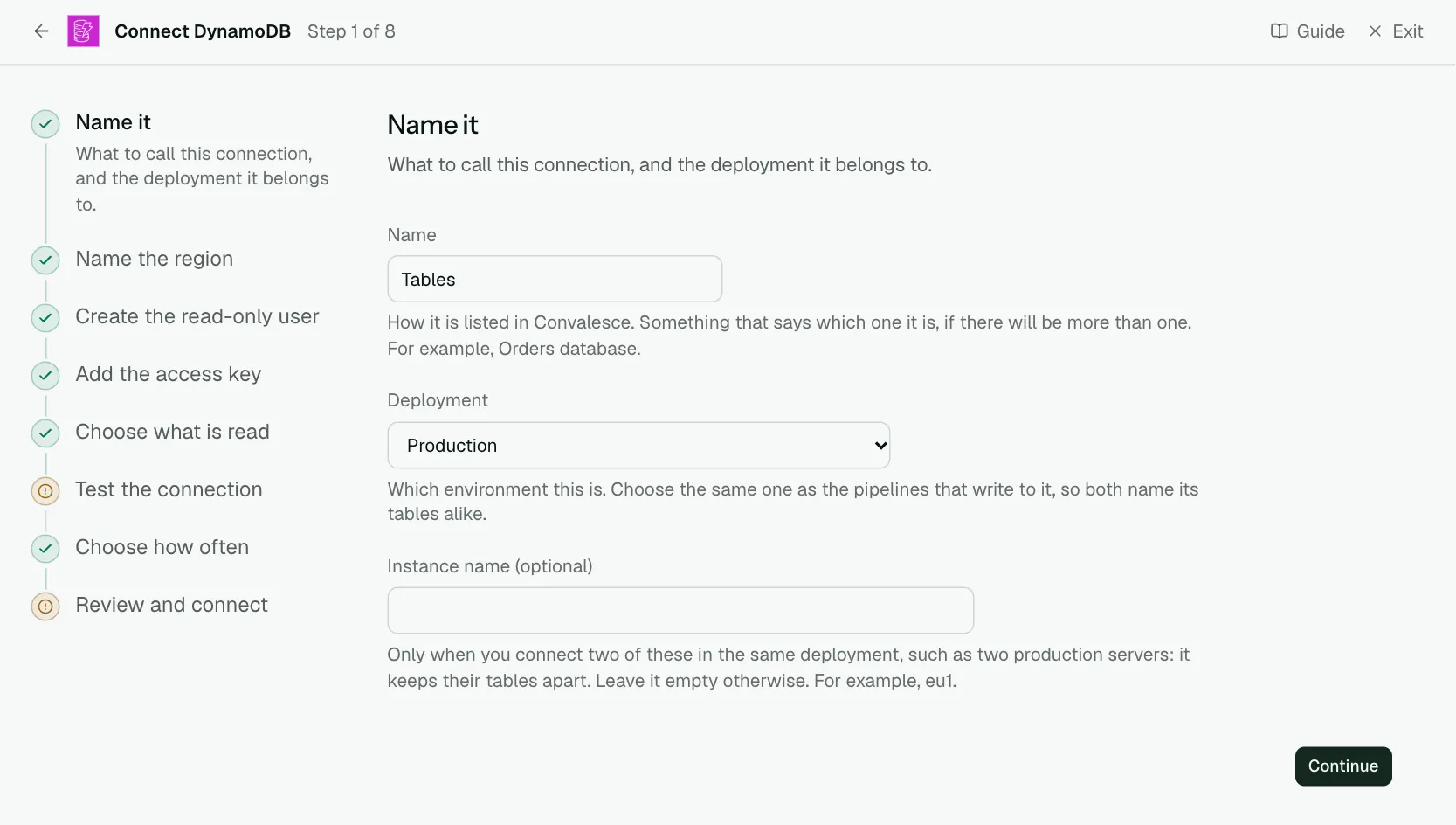Viewport: 1456px width, 825px height.
Task: Open the Guide book icon
Action: coord(1279,31)
